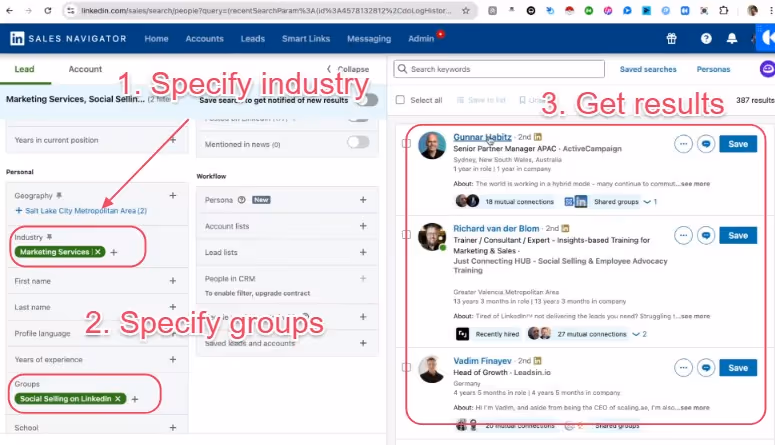Message Gunnar Habitz via chat icon

[x=706, y=144]
